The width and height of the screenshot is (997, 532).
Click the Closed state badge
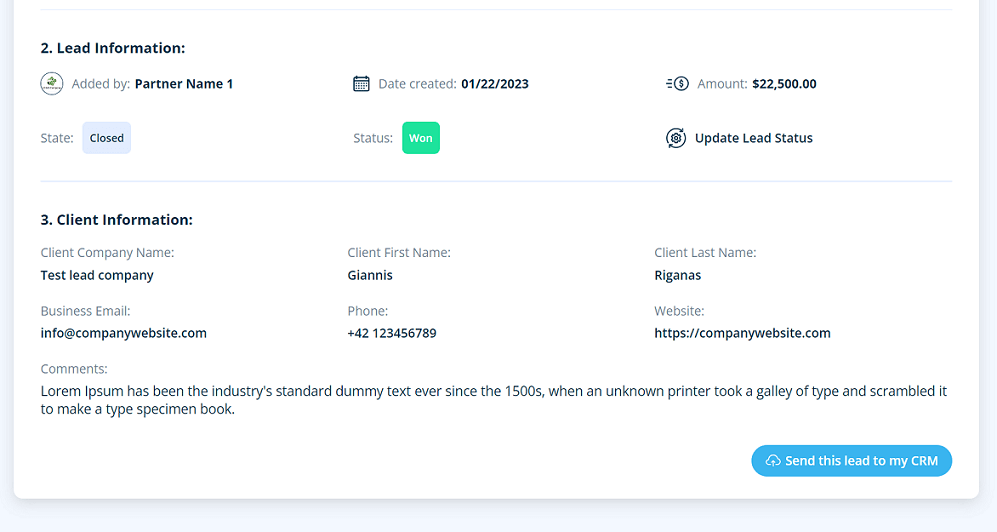point(106,138)
